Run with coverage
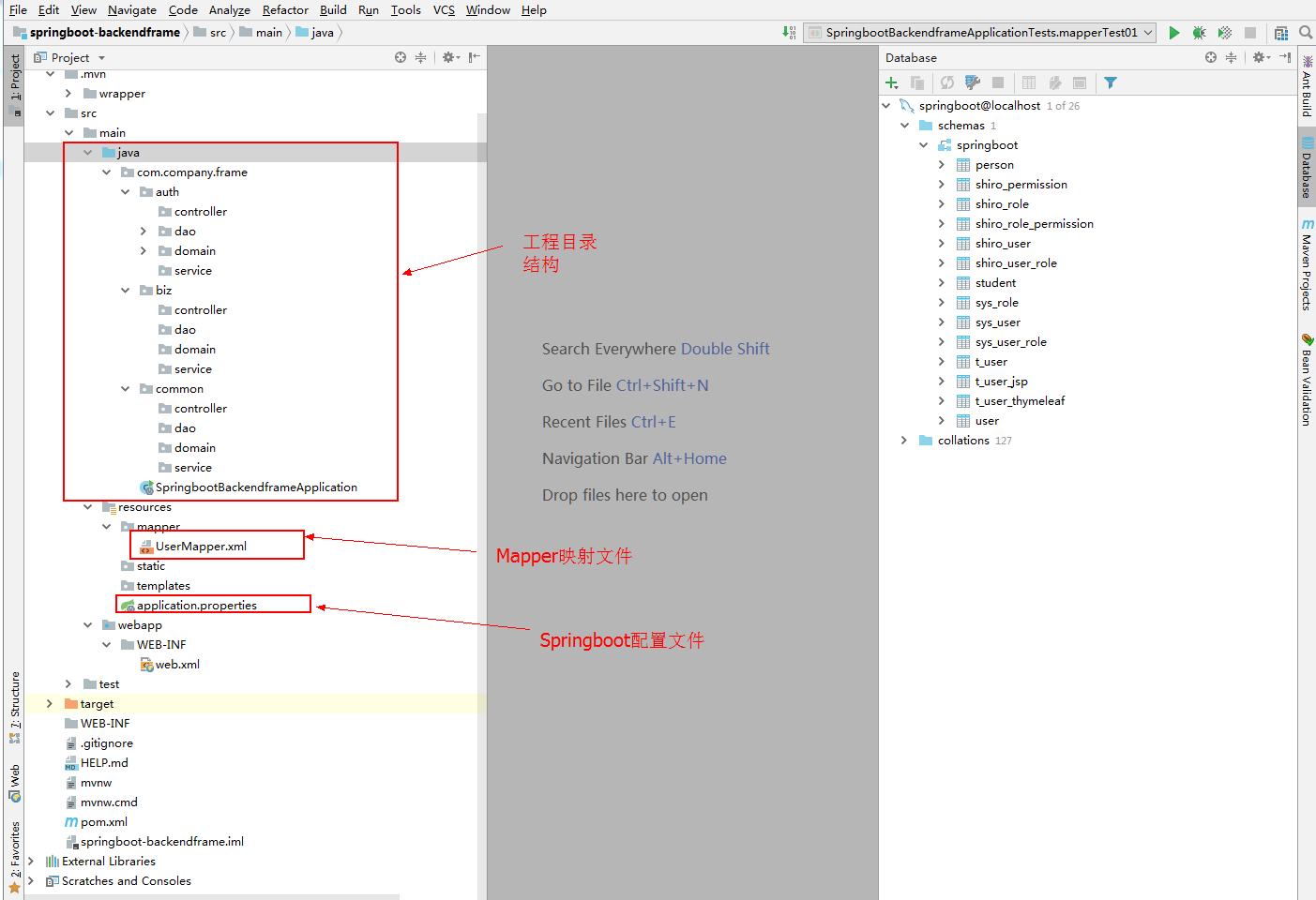 [x=1224, y=32]
